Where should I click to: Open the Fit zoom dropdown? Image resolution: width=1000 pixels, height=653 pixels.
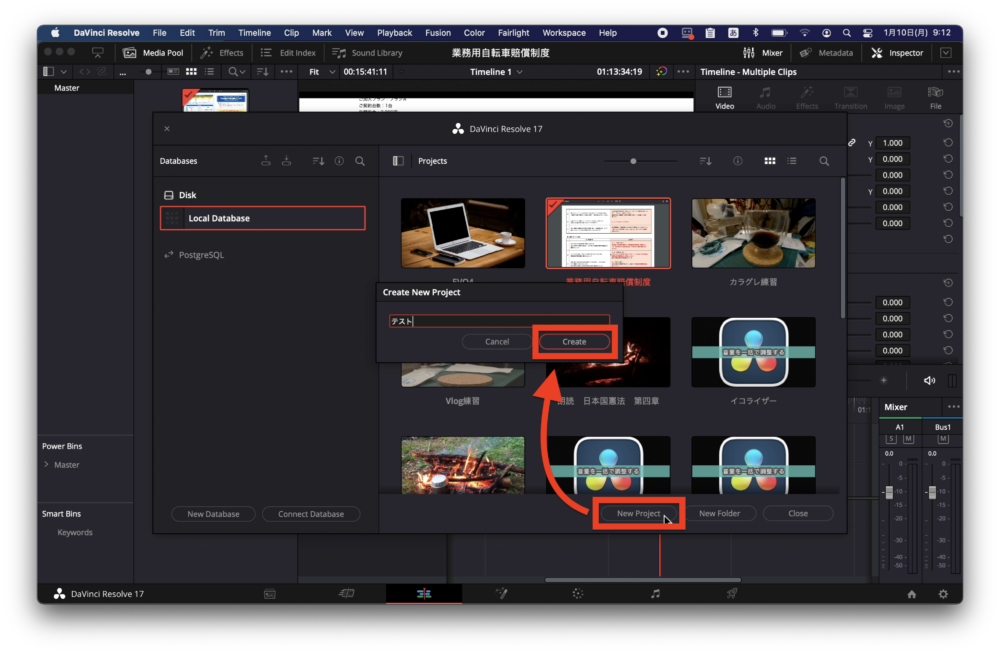[x=322, y=72]
